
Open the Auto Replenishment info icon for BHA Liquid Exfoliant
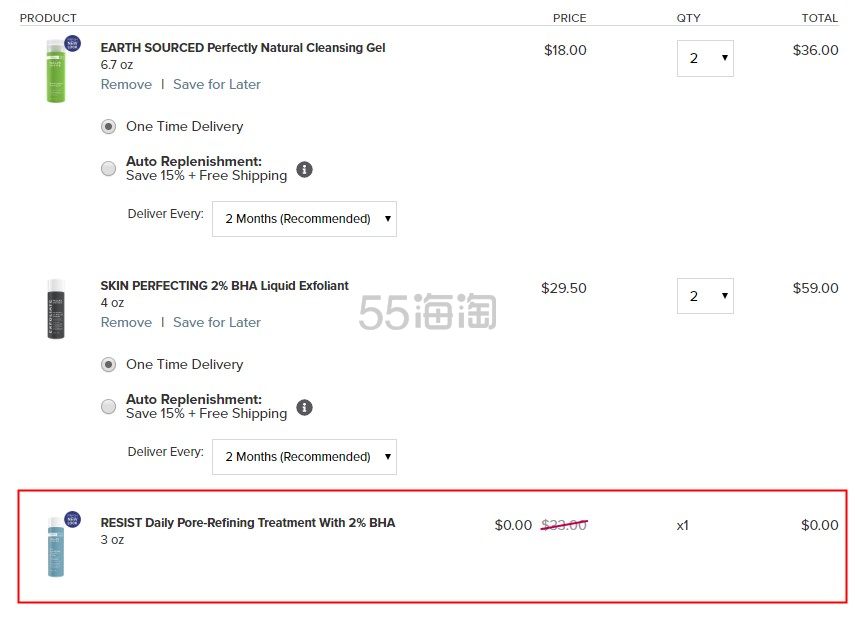point(304,407)
